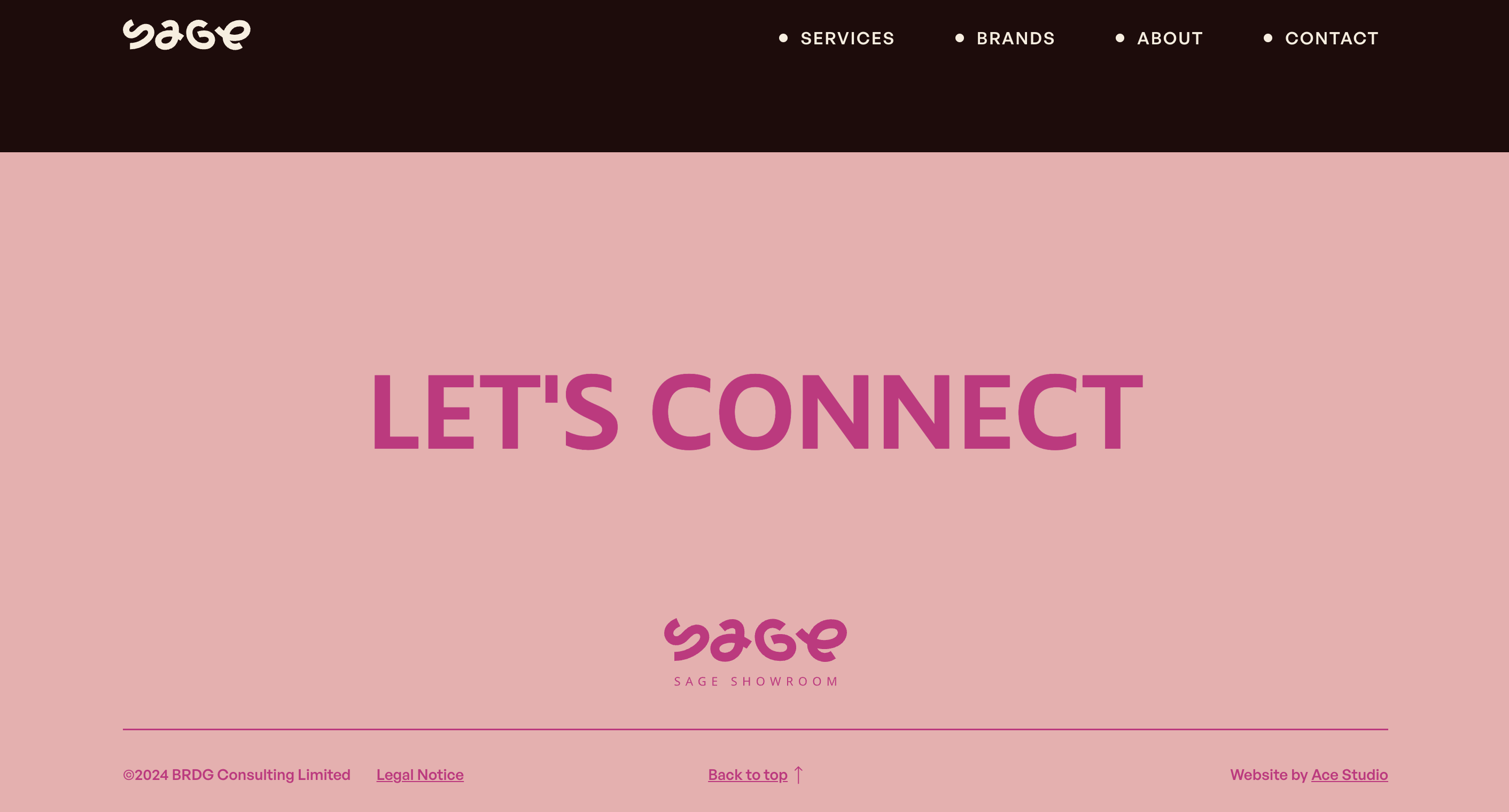Click the Website by text in footer
Image resolution: width=1509 pixels, height=812 pixels.
tap(1268, 775)
